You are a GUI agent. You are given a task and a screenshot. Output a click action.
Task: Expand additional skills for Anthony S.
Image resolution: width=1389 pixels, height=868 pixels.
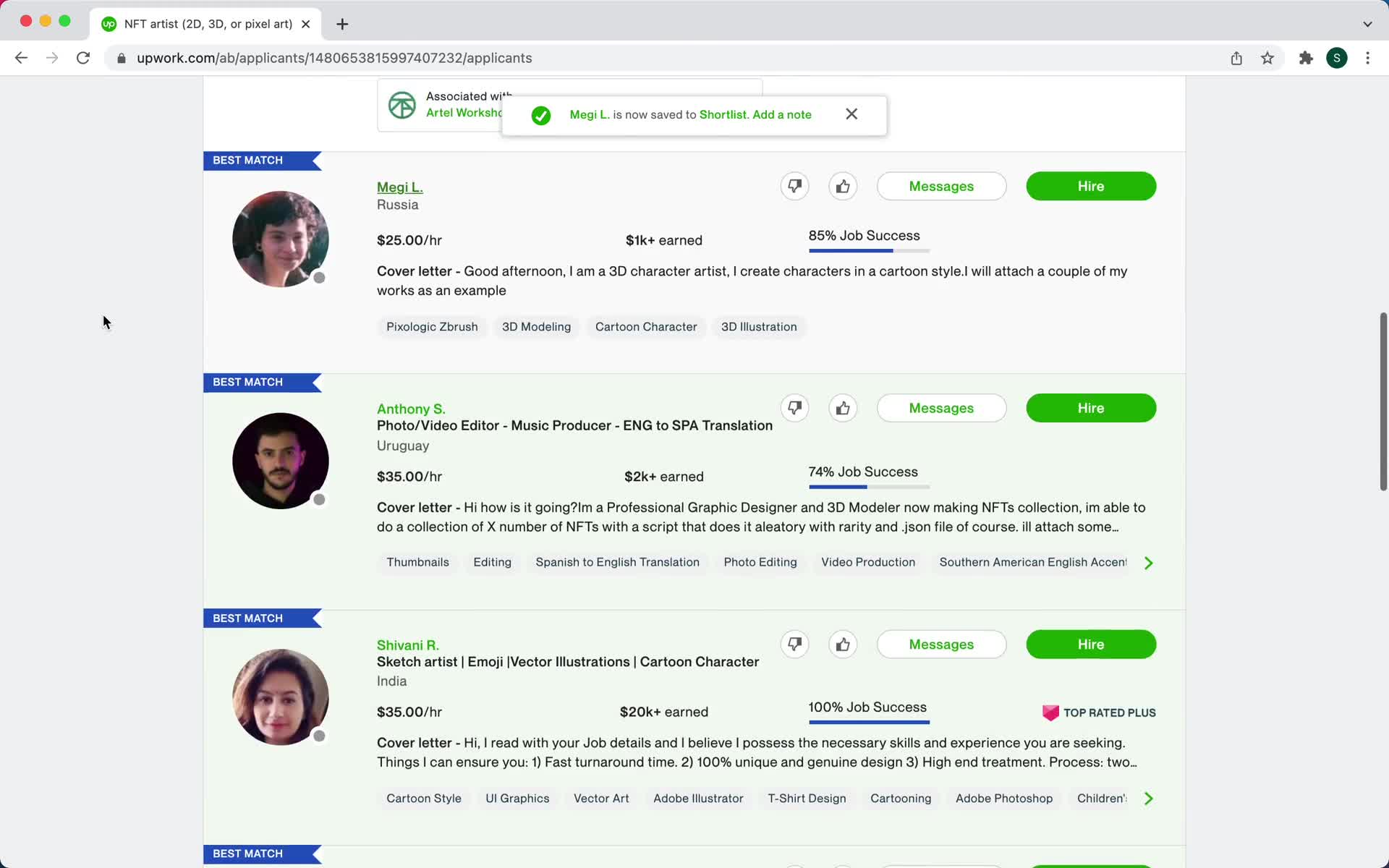[x=1148, y=562]
